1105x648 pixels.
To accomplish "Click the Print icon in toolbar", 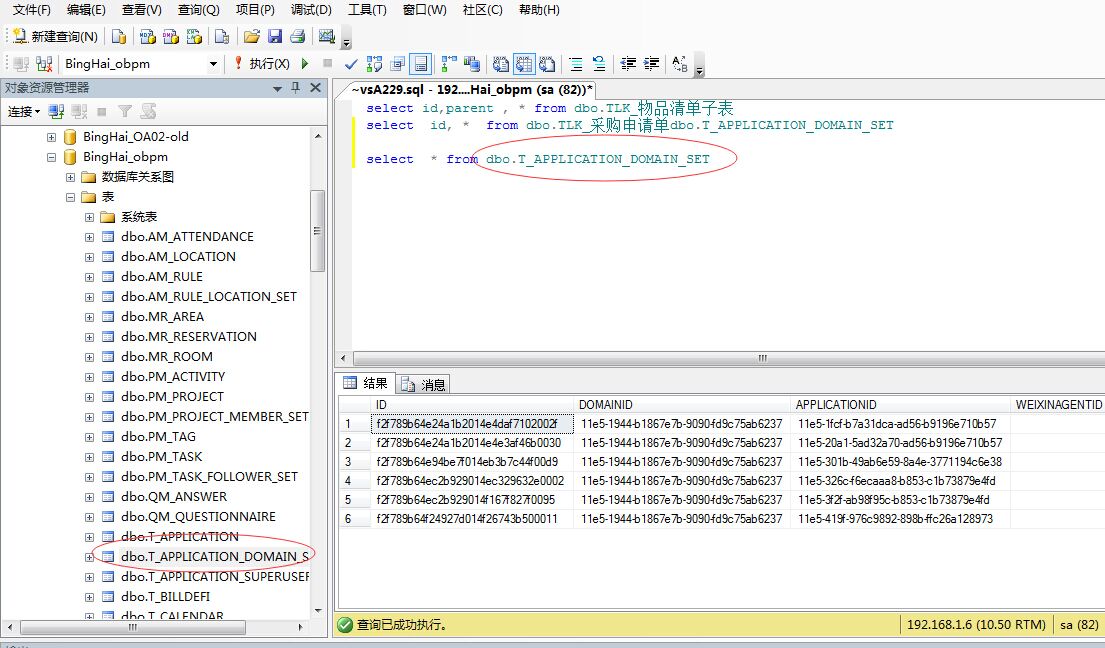I will click(297, 36).
